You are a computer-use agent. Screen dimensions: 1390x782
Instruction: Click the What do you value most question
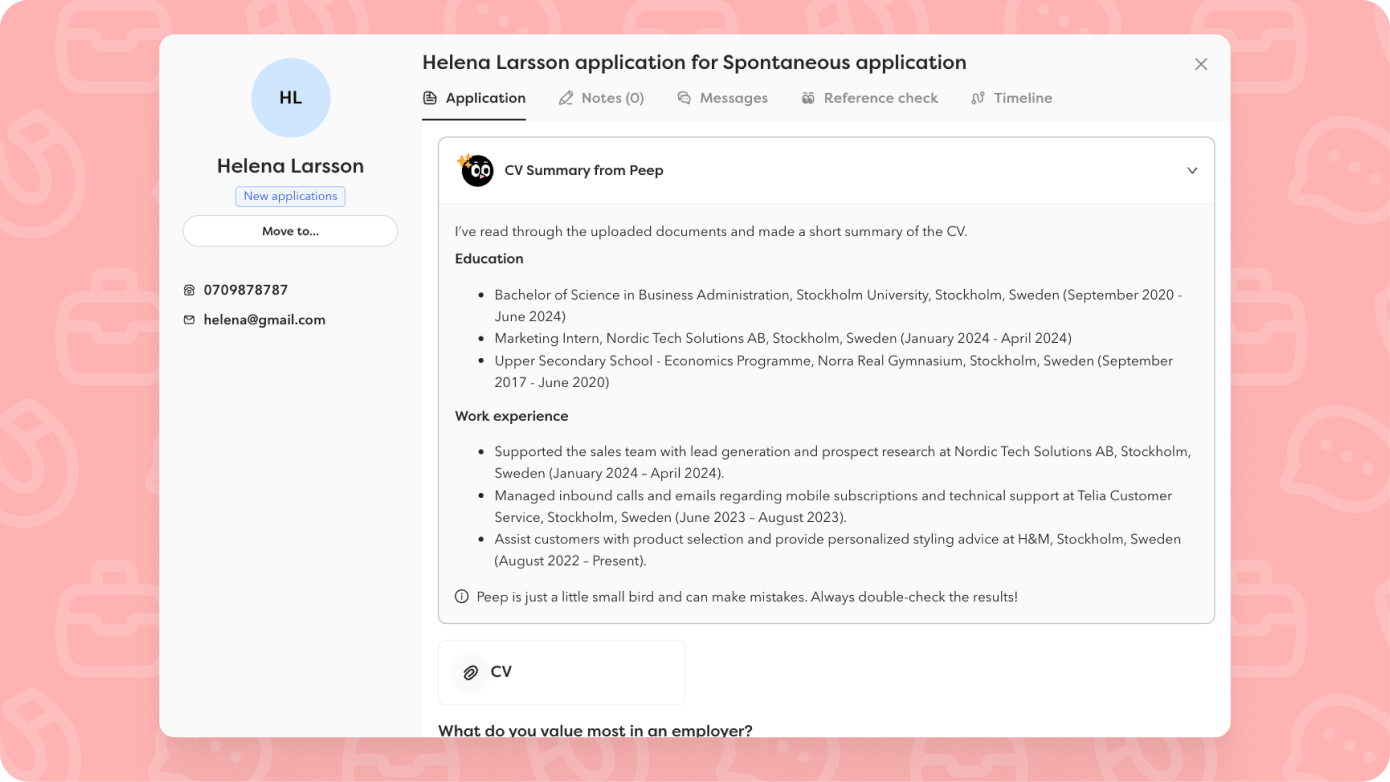coord(595,730)
